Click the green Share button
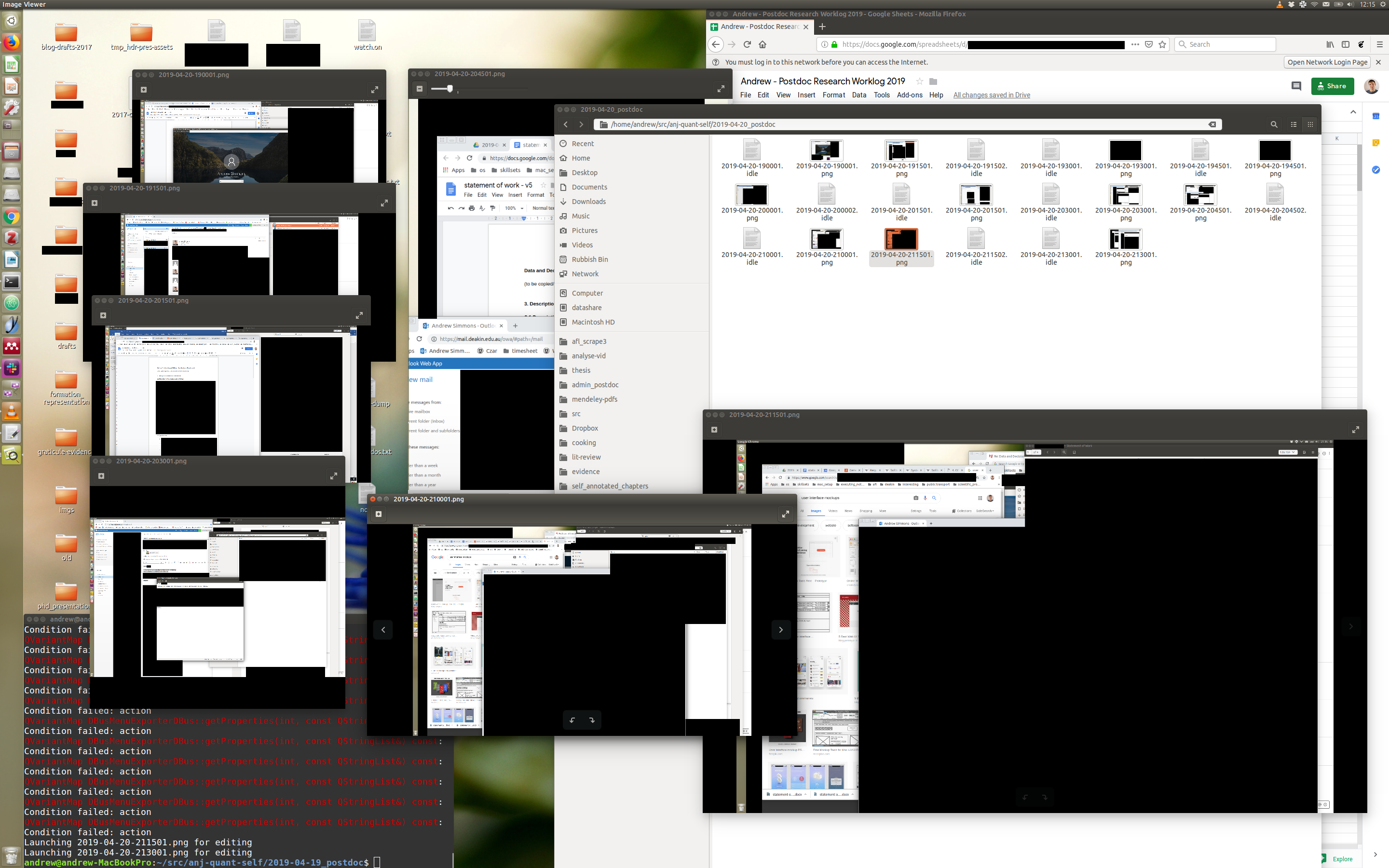 [x=1332, y=86]
